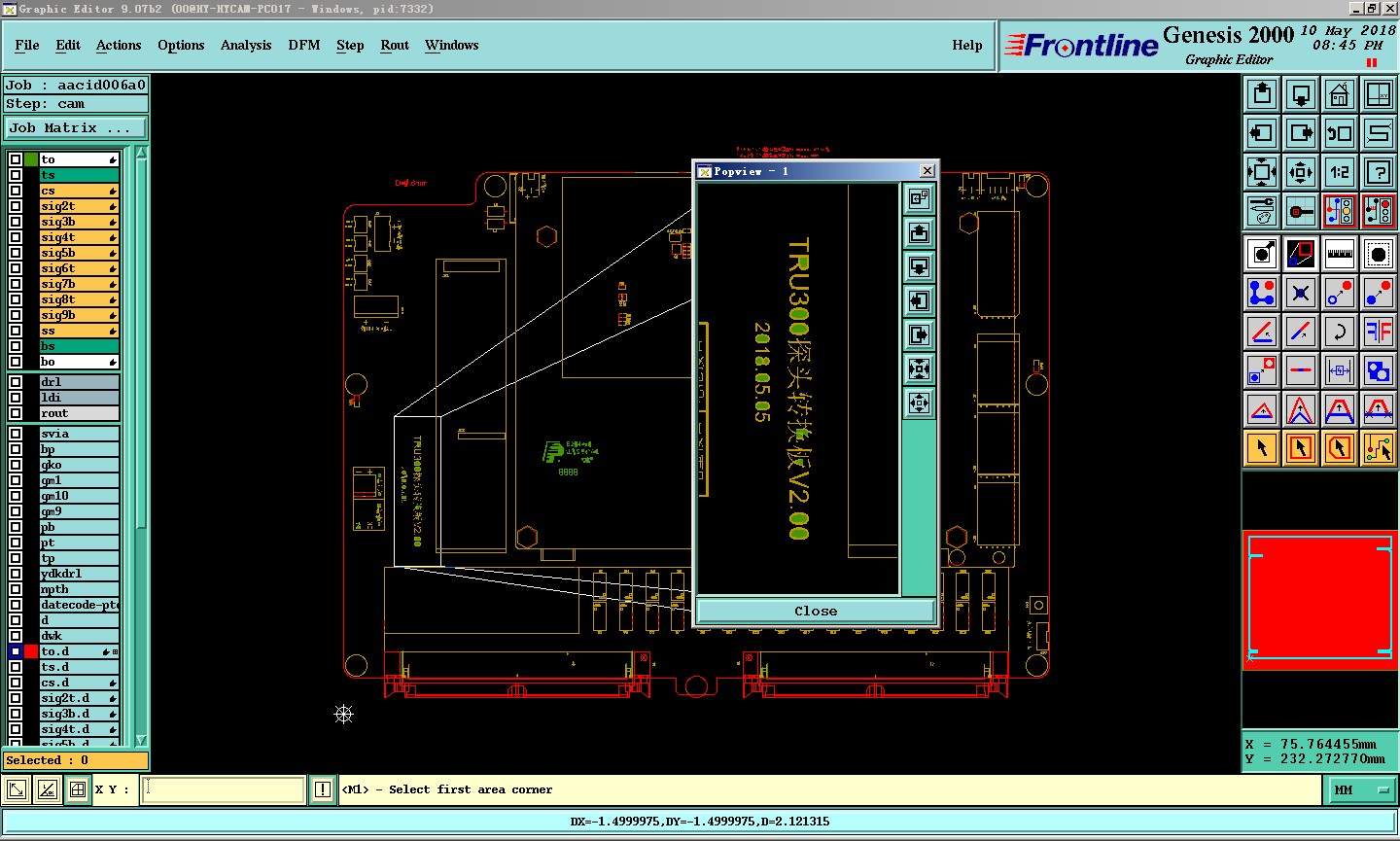Viewport: 1400px width, 841px height.
Task: Toggle the checkbox for layer ss
Action: coord(16,331)
